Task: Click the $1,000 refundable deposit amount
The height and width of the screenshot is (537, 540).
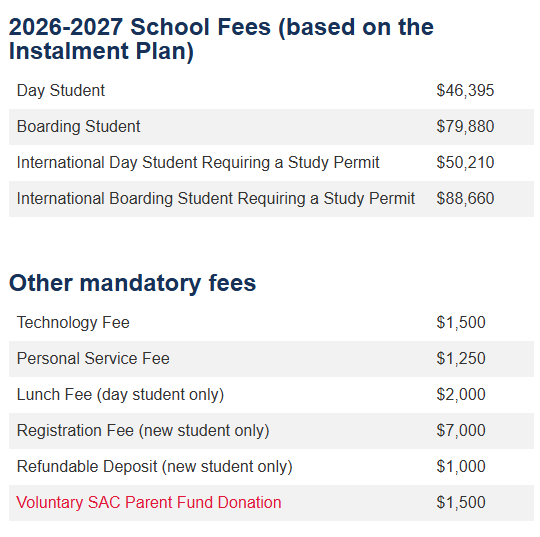Action: click(461, 466)
